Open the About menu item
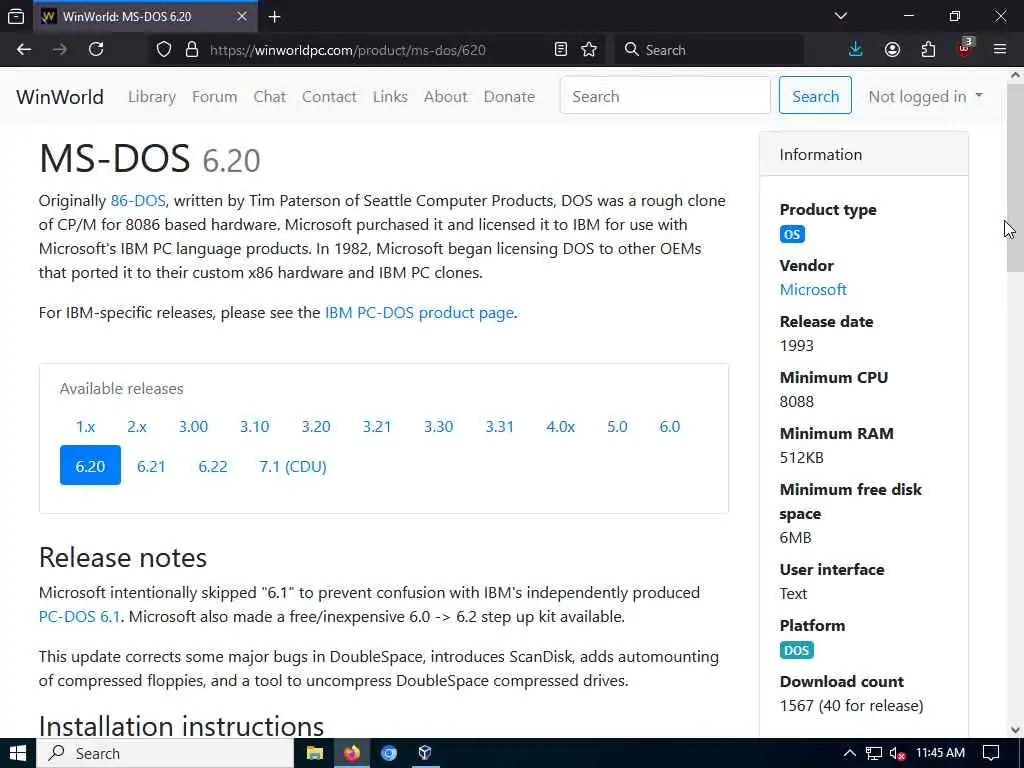Viewport: 1024px width, 768px height. (445, 97)
